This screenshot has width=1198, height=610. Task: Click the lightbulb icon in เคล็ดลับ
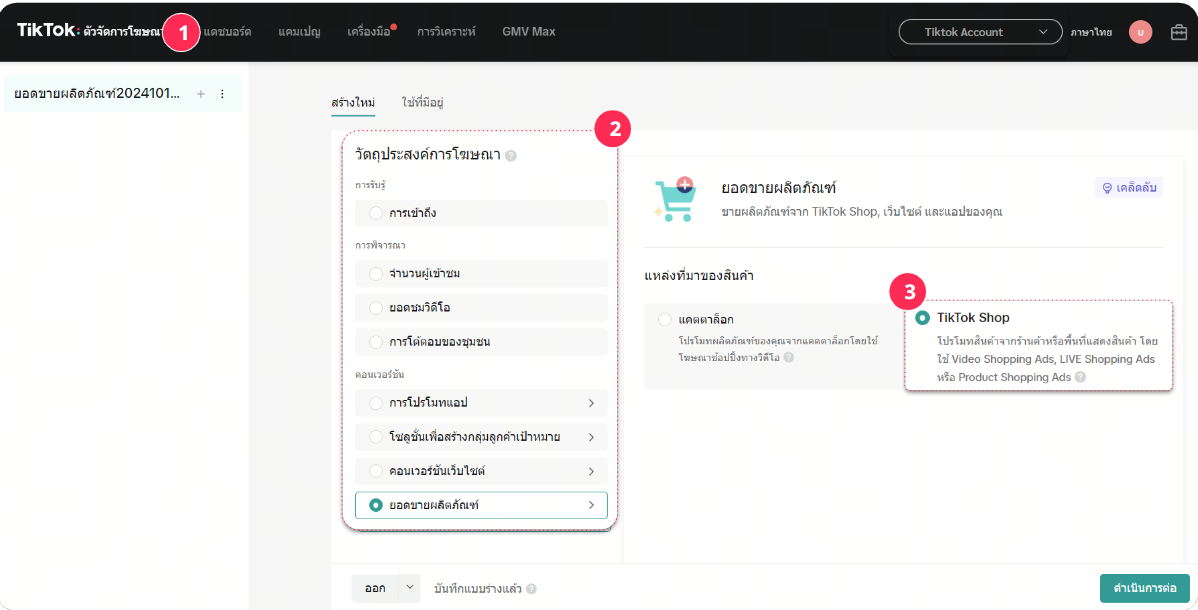tap(1107, 188)
